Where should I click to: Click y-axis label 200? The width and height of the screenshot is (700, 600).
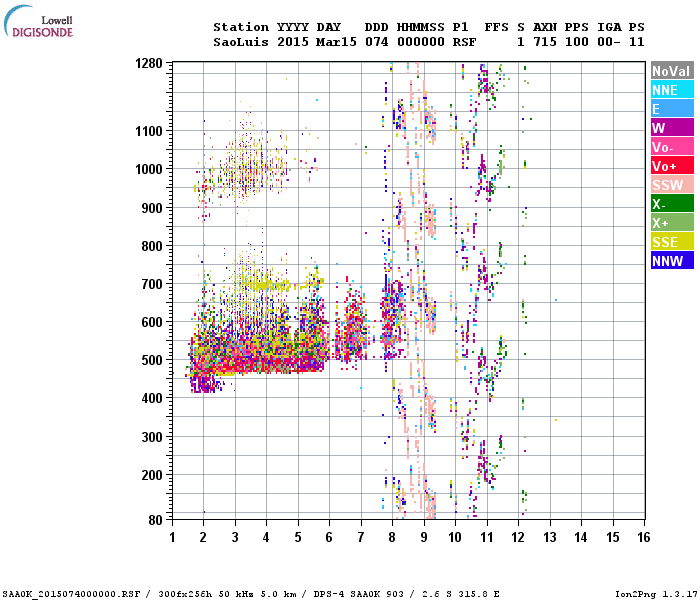pyautogui.click(x=152, y=475)
